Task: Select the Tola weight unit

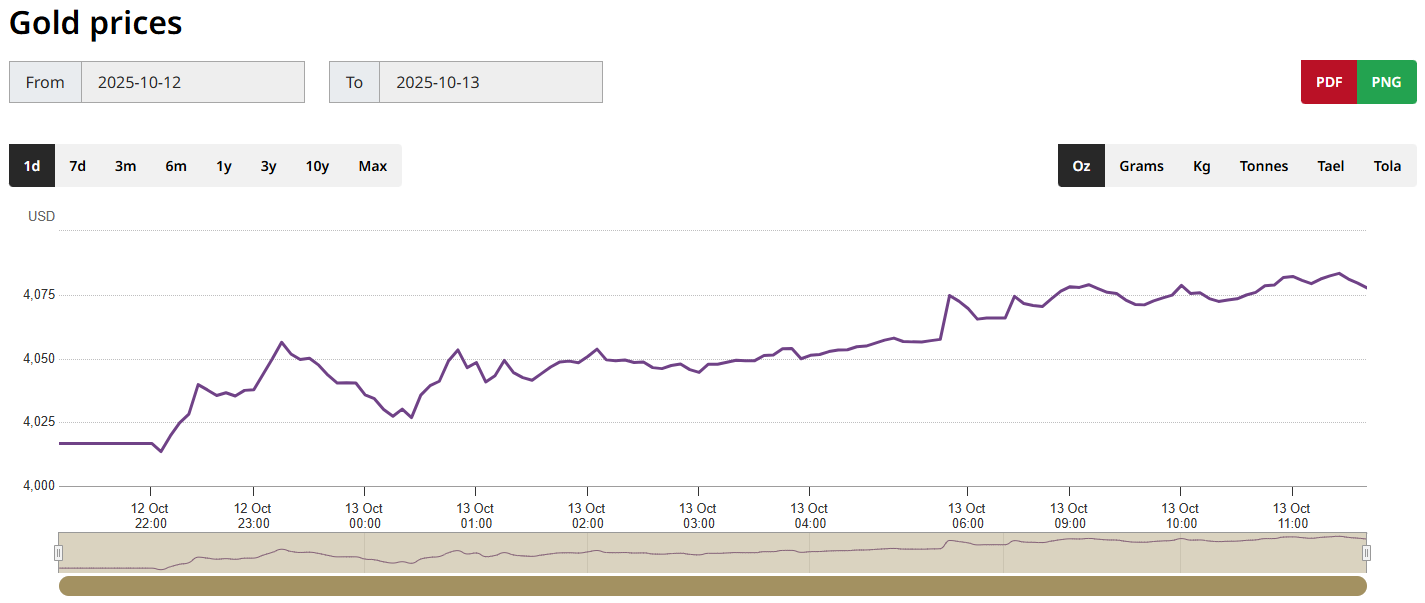Action: (1387, 166)
